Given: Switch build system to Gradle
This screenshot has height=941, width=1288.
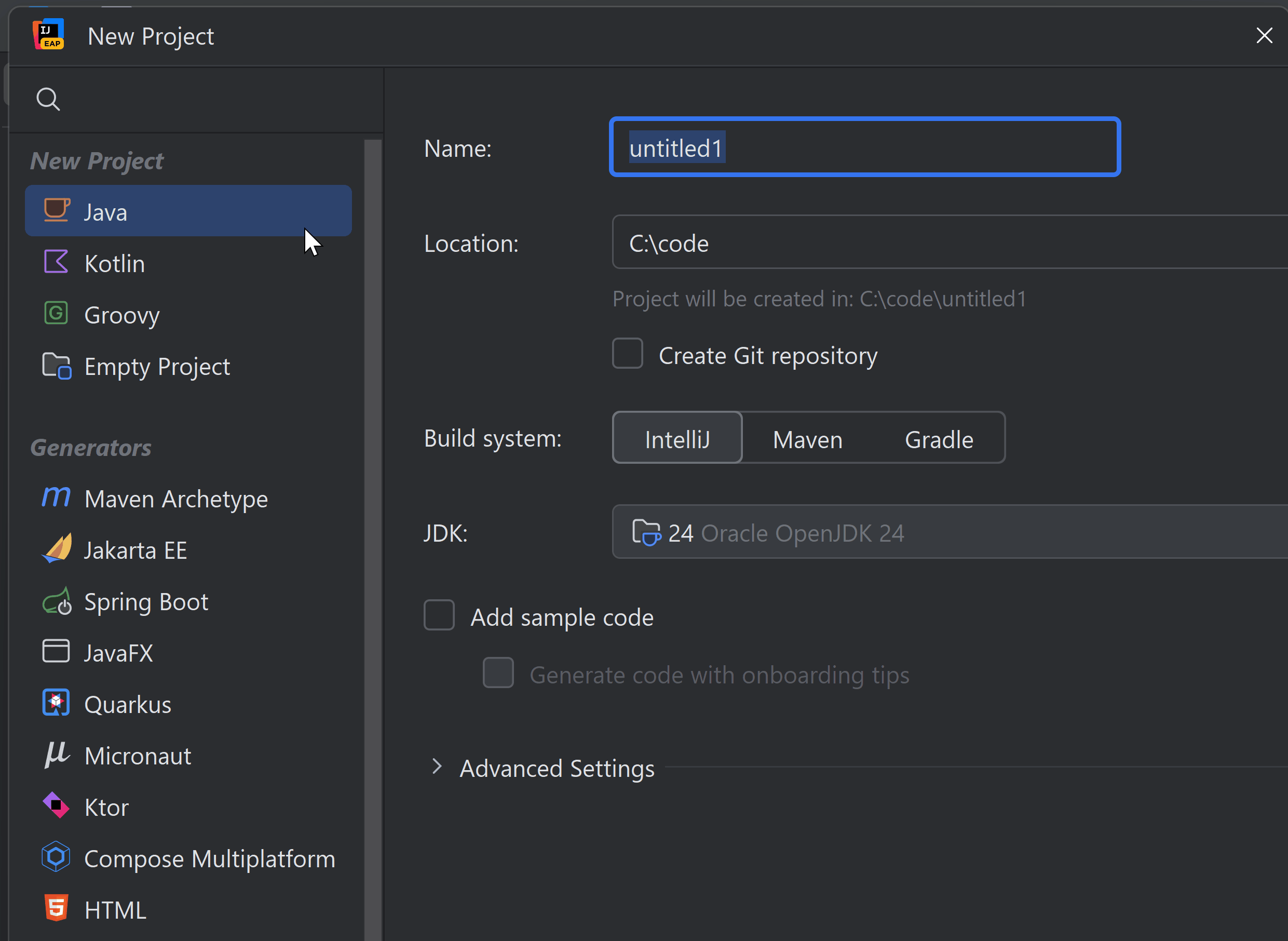Looking at the screenshot, I should (x=939, y=439).
